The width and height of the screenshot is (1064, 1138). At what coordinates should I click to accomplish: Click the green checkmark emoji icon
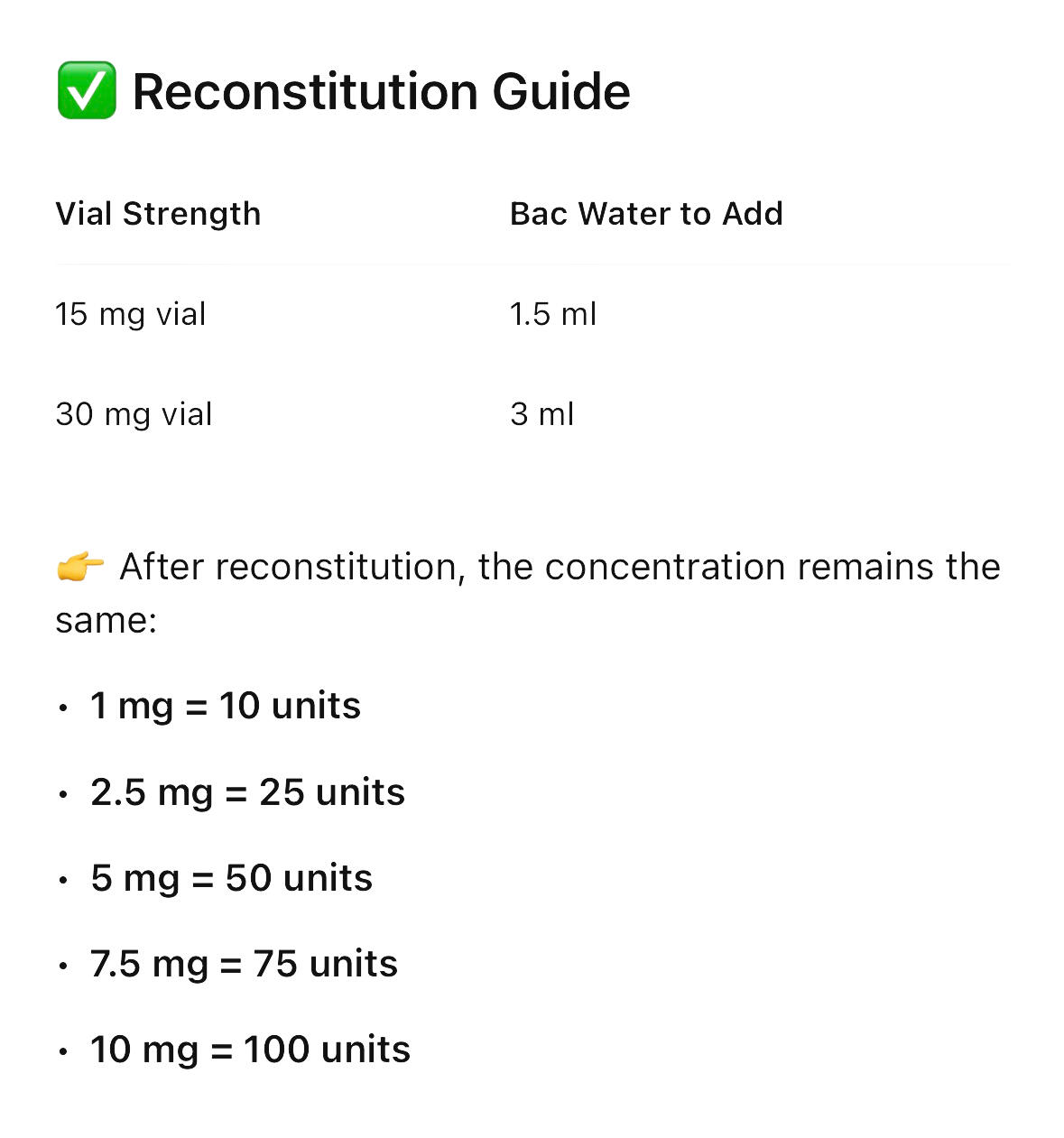pos(87,91)
